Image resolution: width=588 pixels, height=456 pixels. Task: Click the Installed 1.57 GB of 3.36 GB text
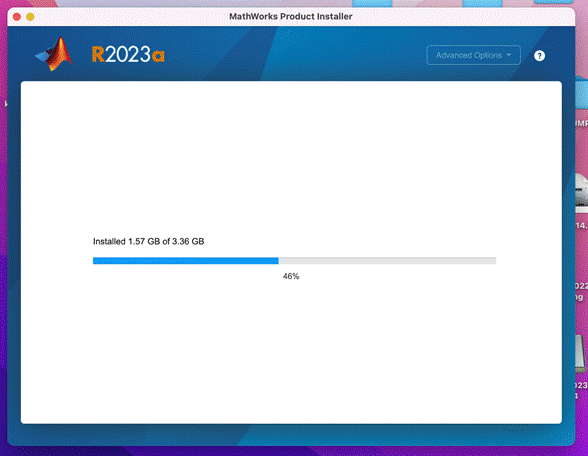coord(148,242)
